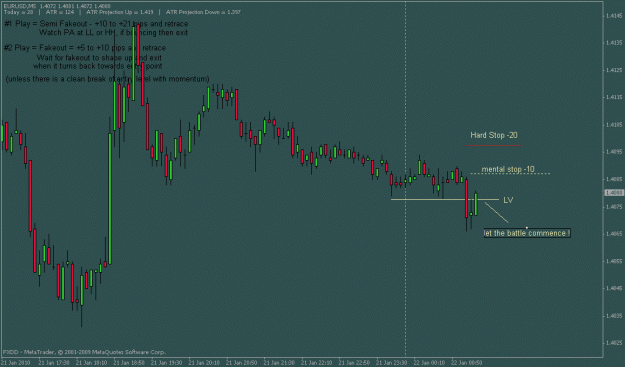Select 'Wait for fakeout to shape up' text

click(x=99, y=58)
